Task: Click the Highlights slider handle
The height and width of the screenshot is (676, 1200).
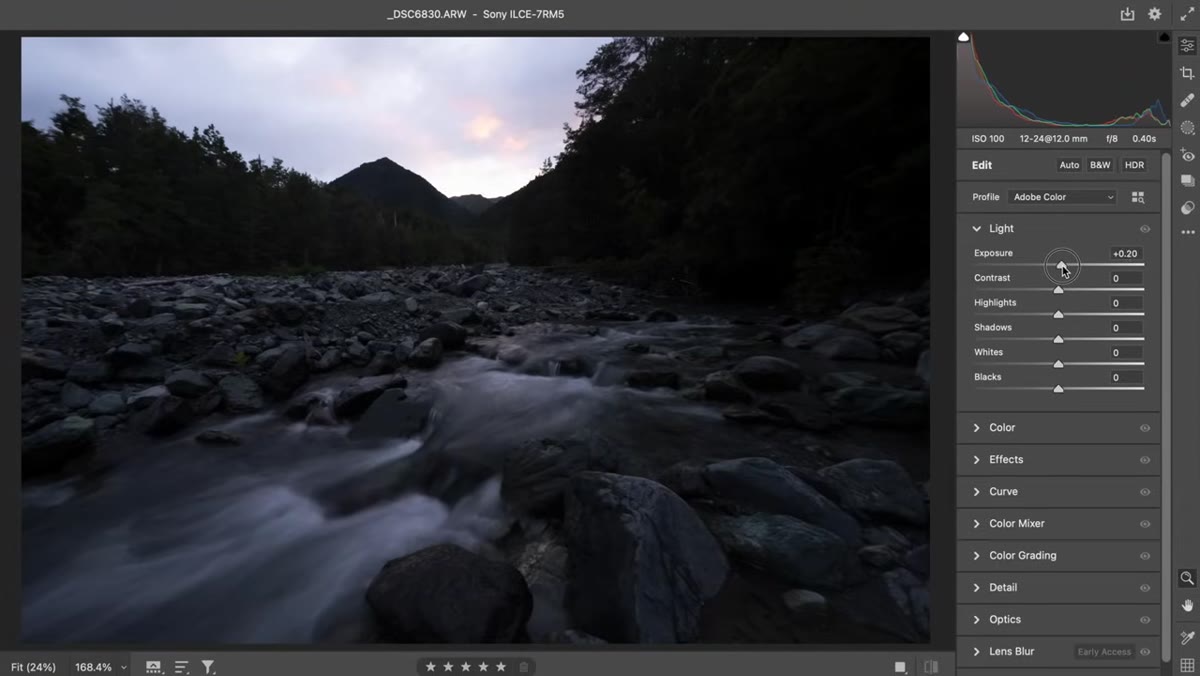Action: (1058, 315)
